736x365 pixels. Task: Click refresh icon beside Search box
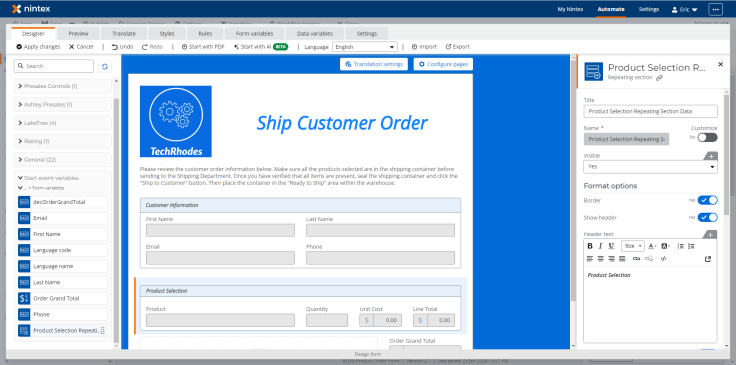105,66
